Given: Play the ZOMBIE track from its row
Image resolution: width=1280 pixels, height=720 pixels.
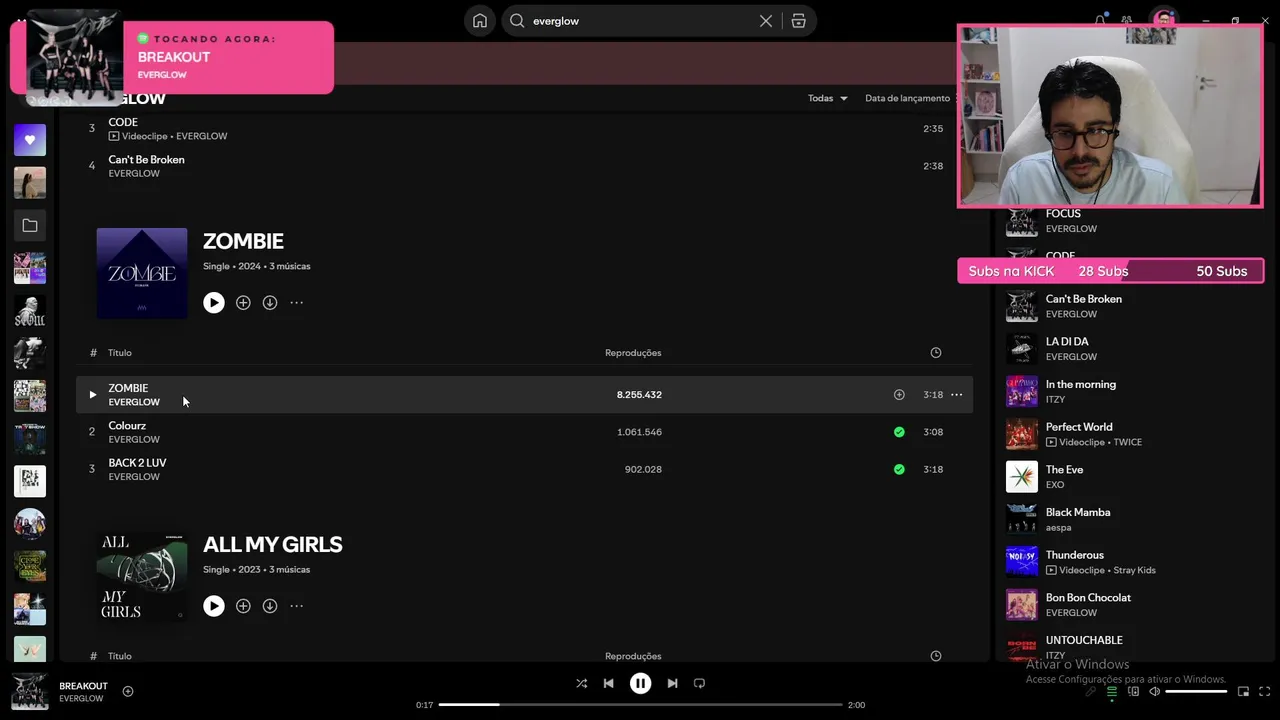Looking at the screenshot, I should (x=92, y=395).
